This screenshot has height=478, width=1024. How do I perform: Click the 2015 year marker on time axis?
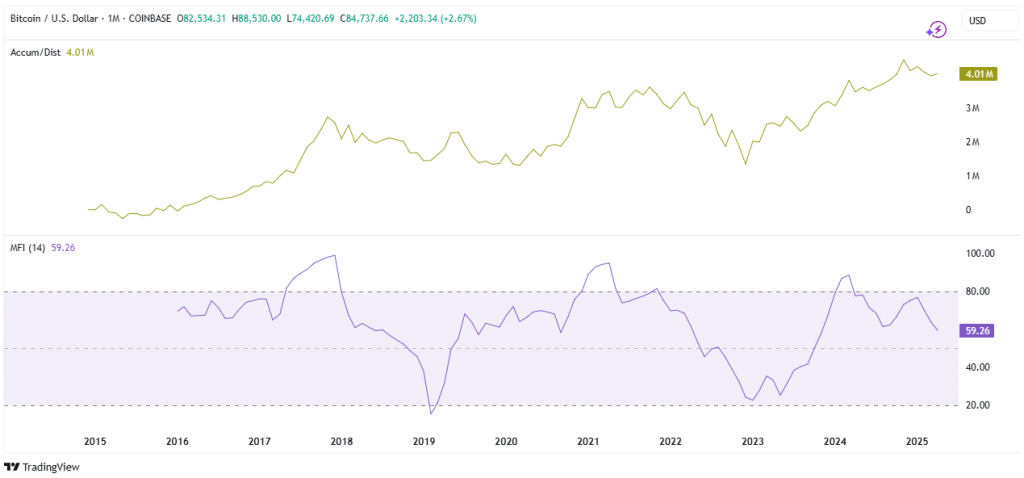tap(95, 441)
